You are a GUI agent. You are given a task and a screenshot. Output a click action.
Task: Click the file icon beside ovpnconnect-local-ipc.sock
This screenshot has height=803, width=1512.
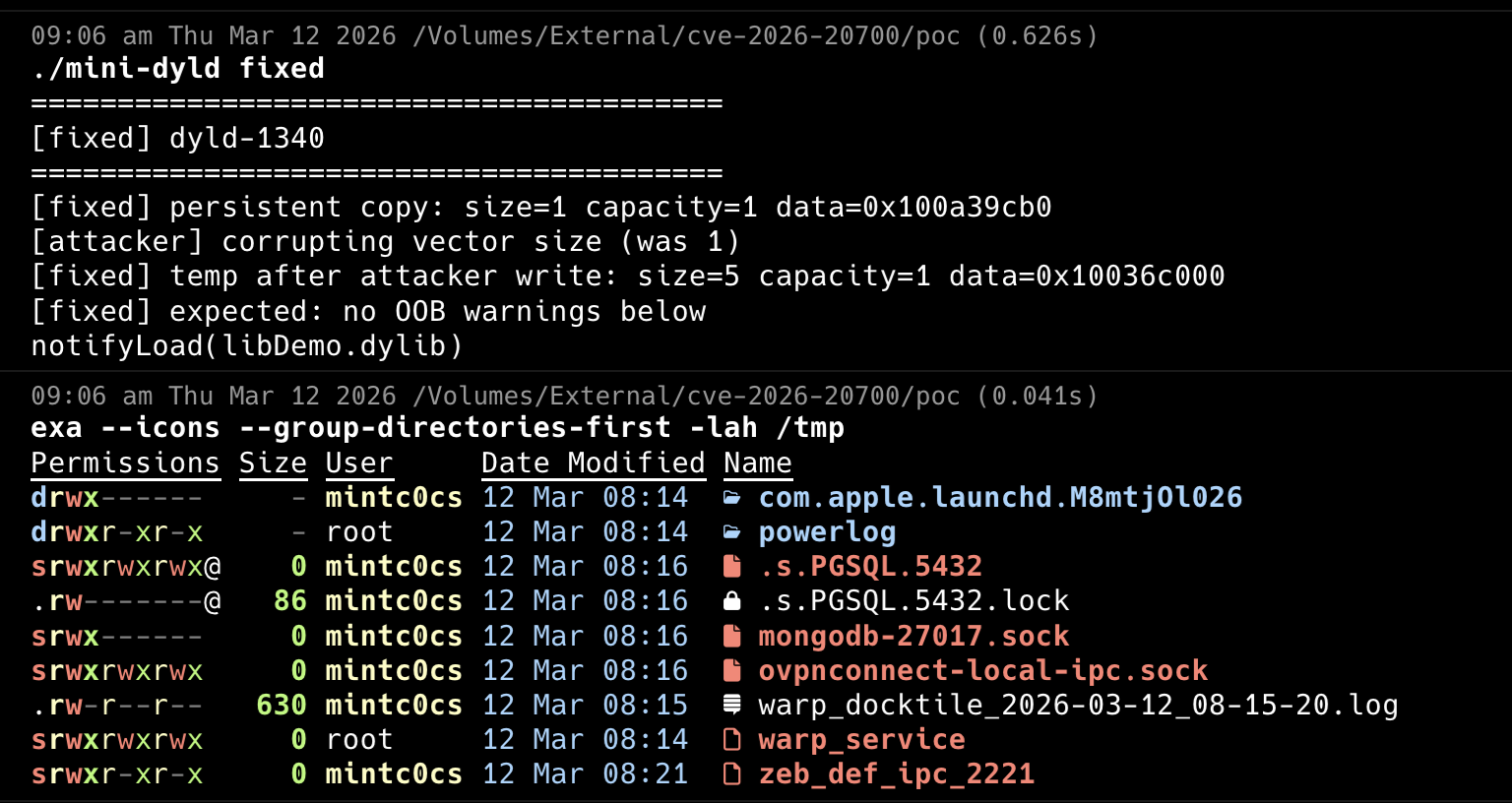coord(732,671)
